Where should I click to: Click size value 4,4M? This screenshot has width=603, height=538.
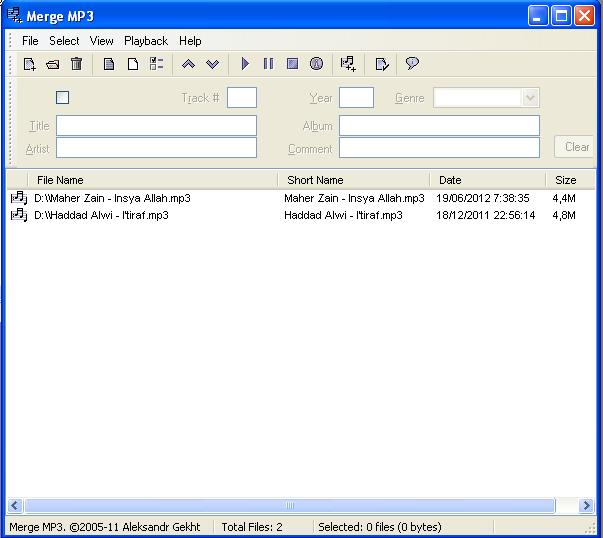pos(564,198)
